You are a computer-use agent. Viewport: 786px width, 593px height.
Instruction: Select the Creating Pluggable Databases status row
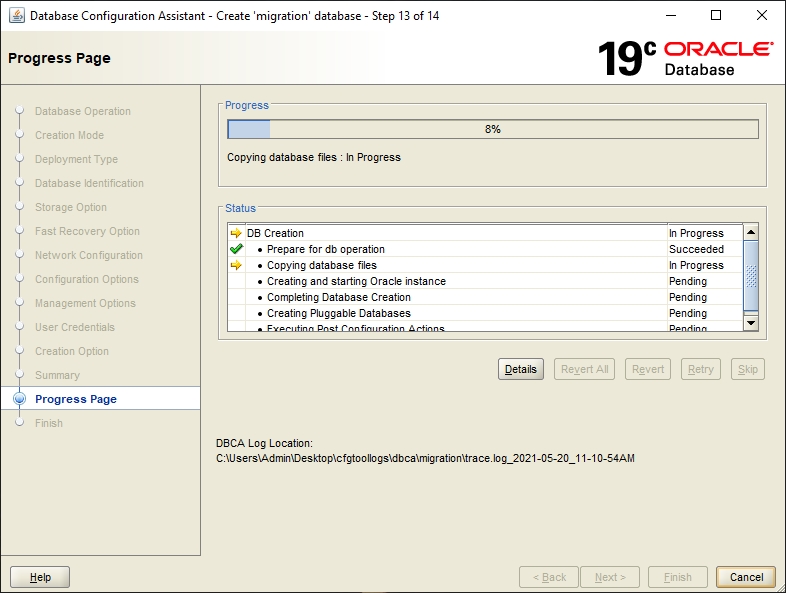click(x=338, y=313)
